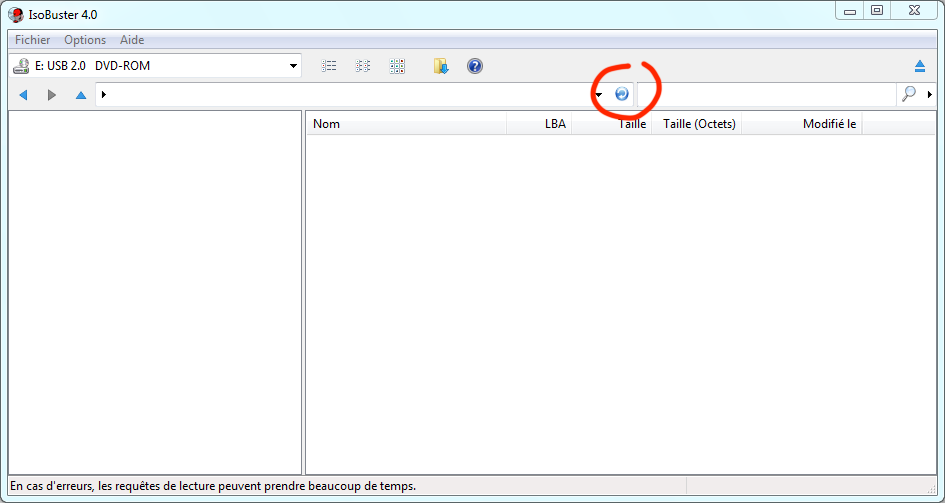Open help via blue question mark icon
This screenshot has width=945, height=503.
pos(475,66)
